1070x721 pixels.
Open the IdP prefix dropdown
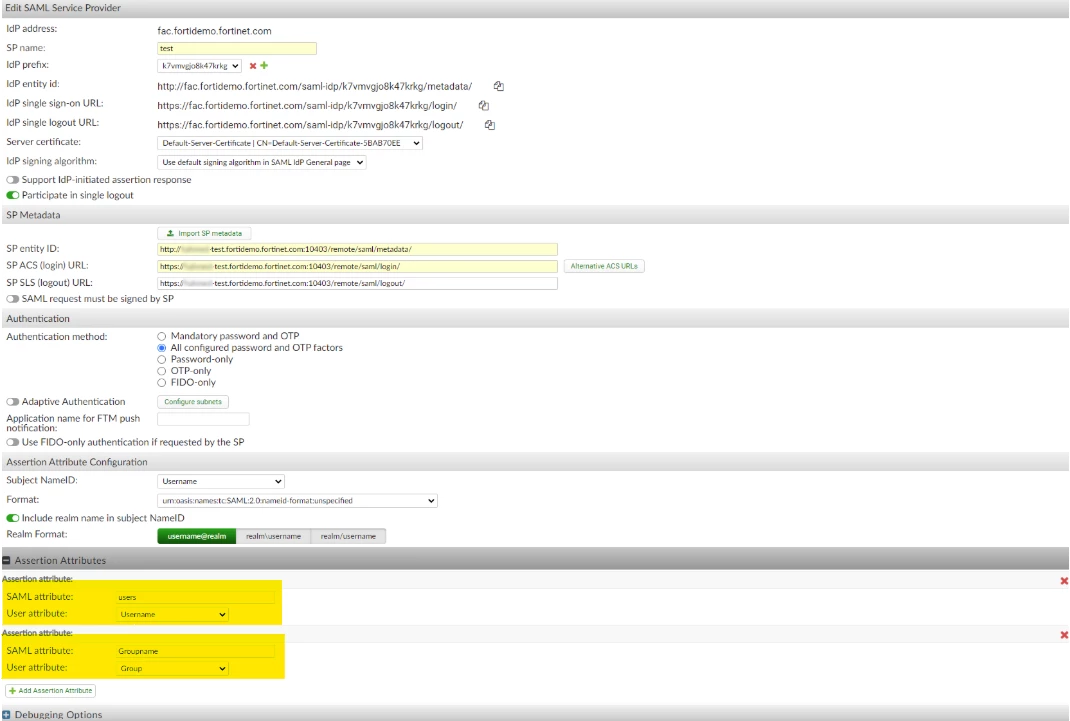tap(199, 66)
